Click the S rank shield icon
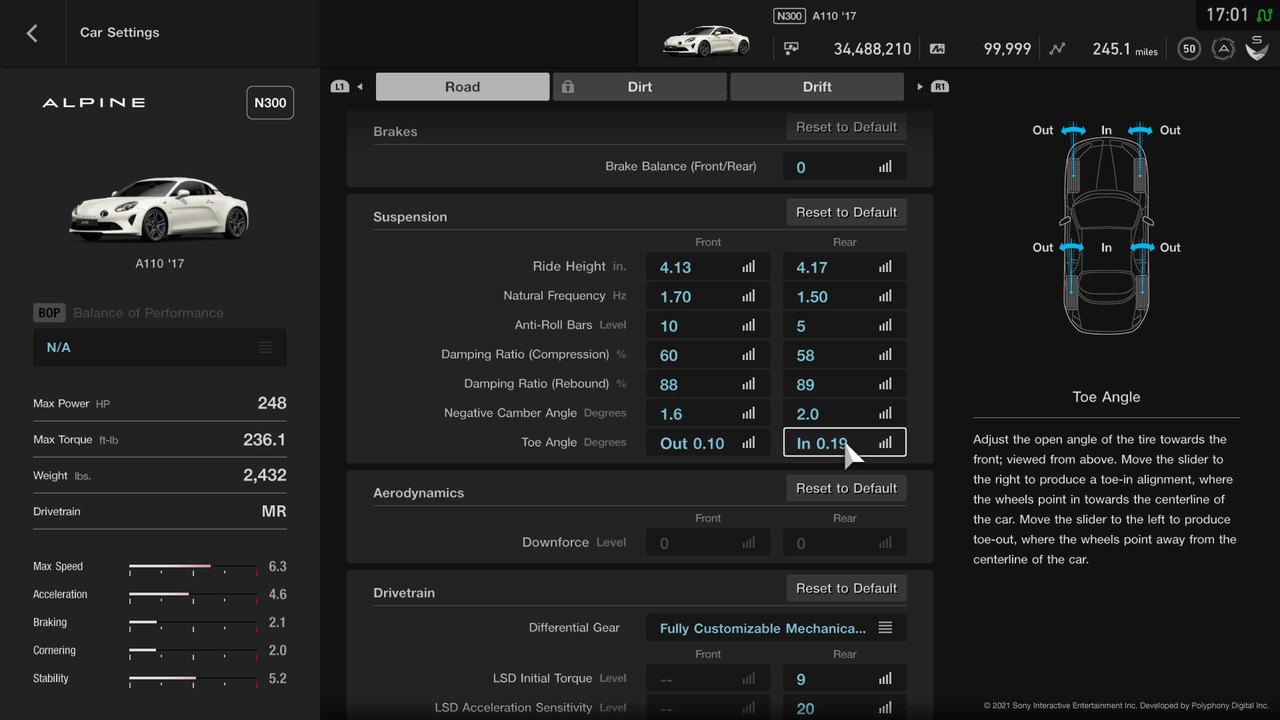 tap(1257, 47)
